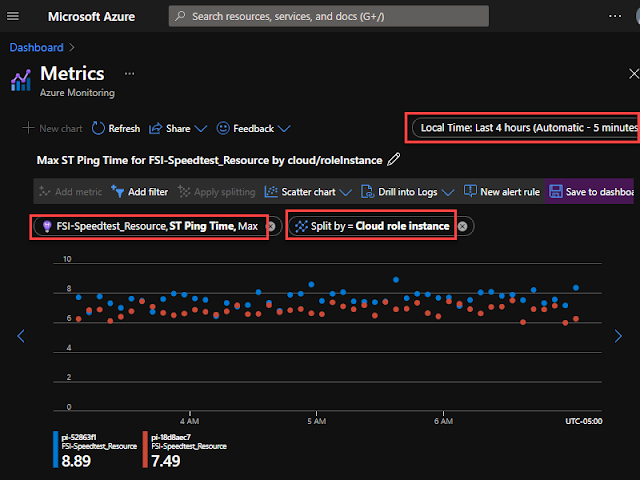Click the Apply splitting icon

[184, 191]
